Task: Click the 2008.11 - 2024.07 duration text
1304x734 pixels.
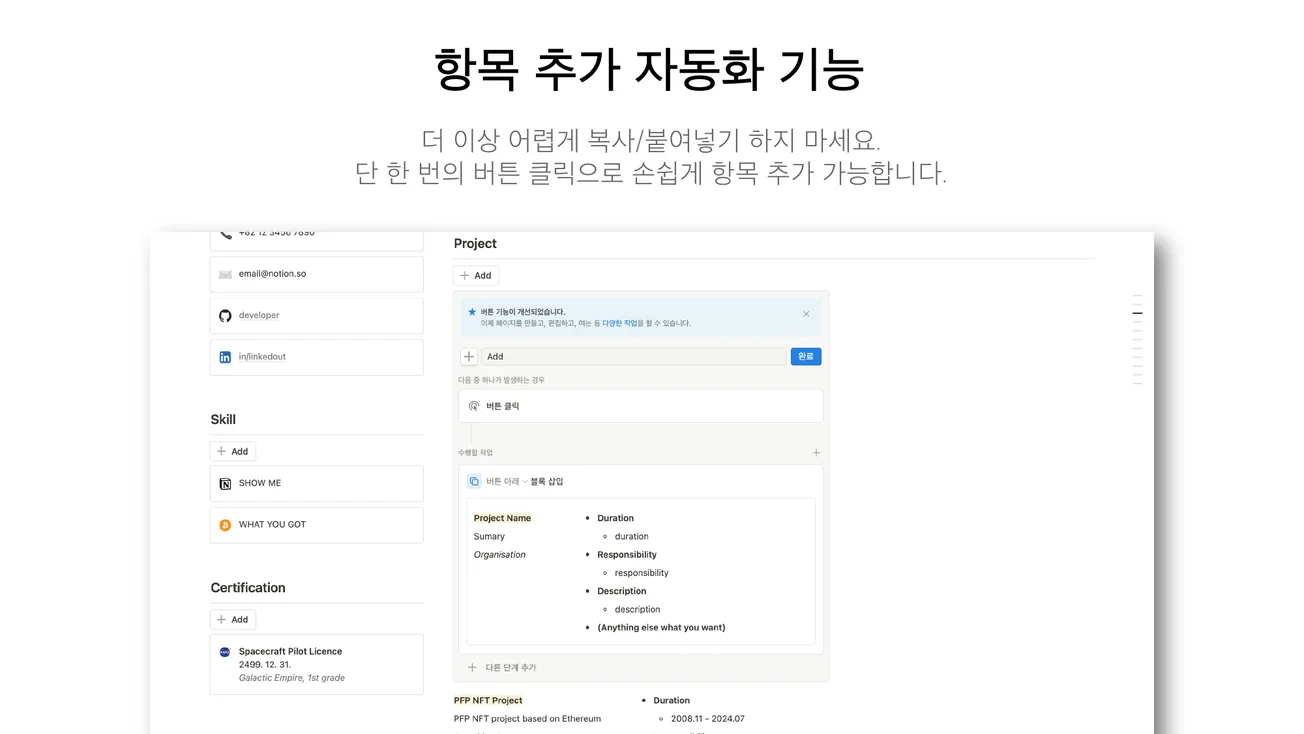Action: [x=707, y=718]
